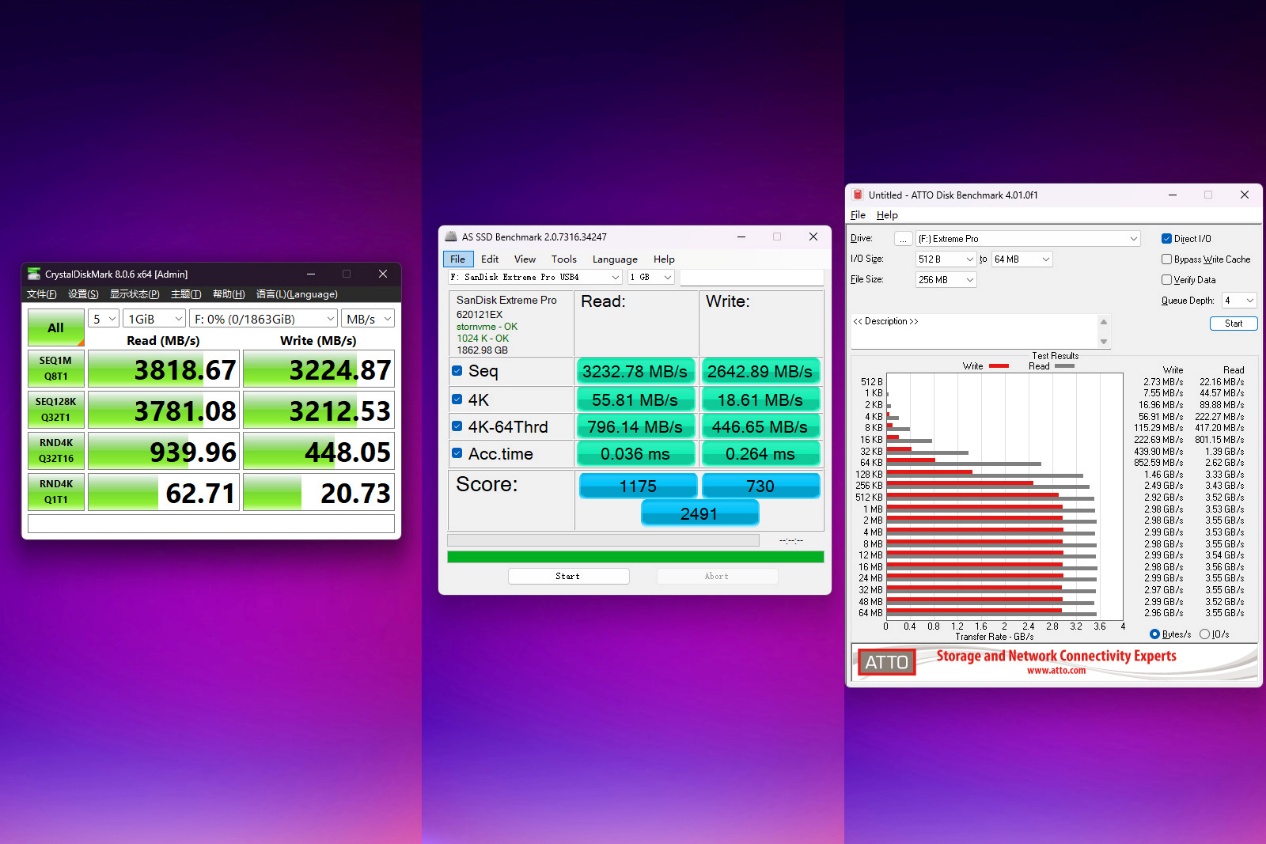Viewport: 1266px width, 844px height.
Task: Click into the ATTO Description text box
Action: click(974, 331)
